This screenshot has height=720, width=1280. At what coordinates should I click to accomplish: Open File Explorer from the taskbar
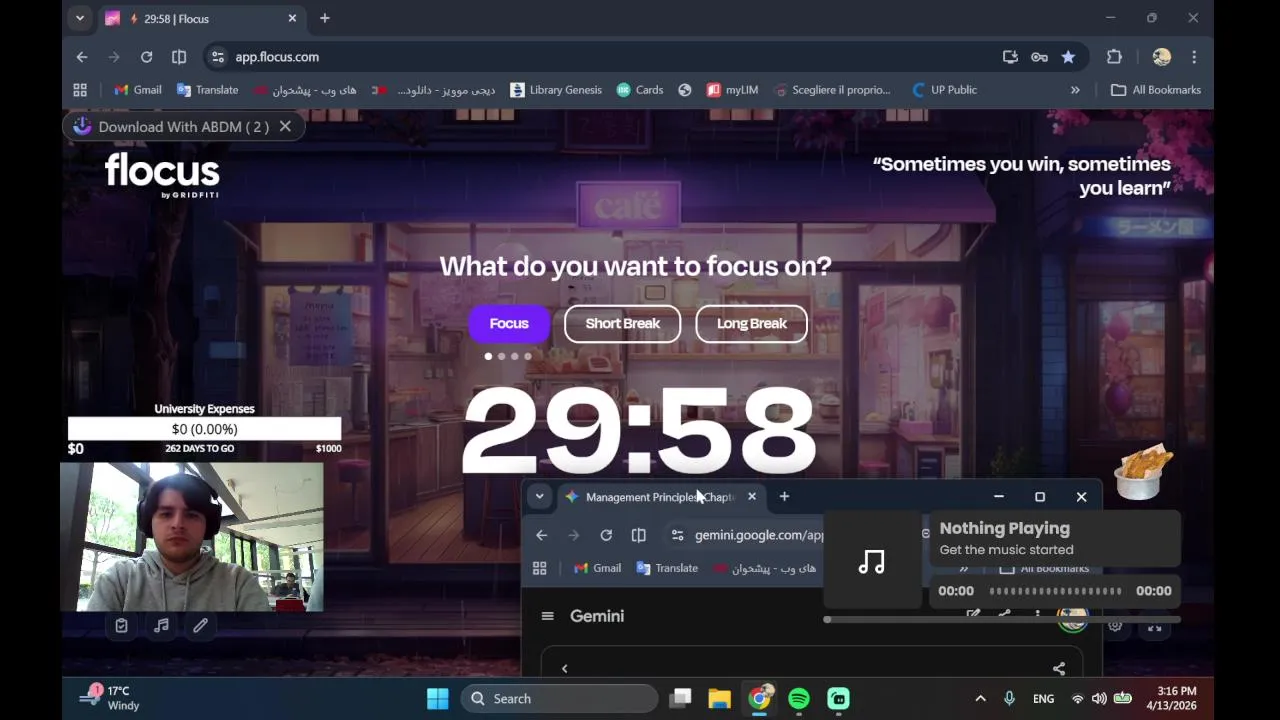coord(719,699)
